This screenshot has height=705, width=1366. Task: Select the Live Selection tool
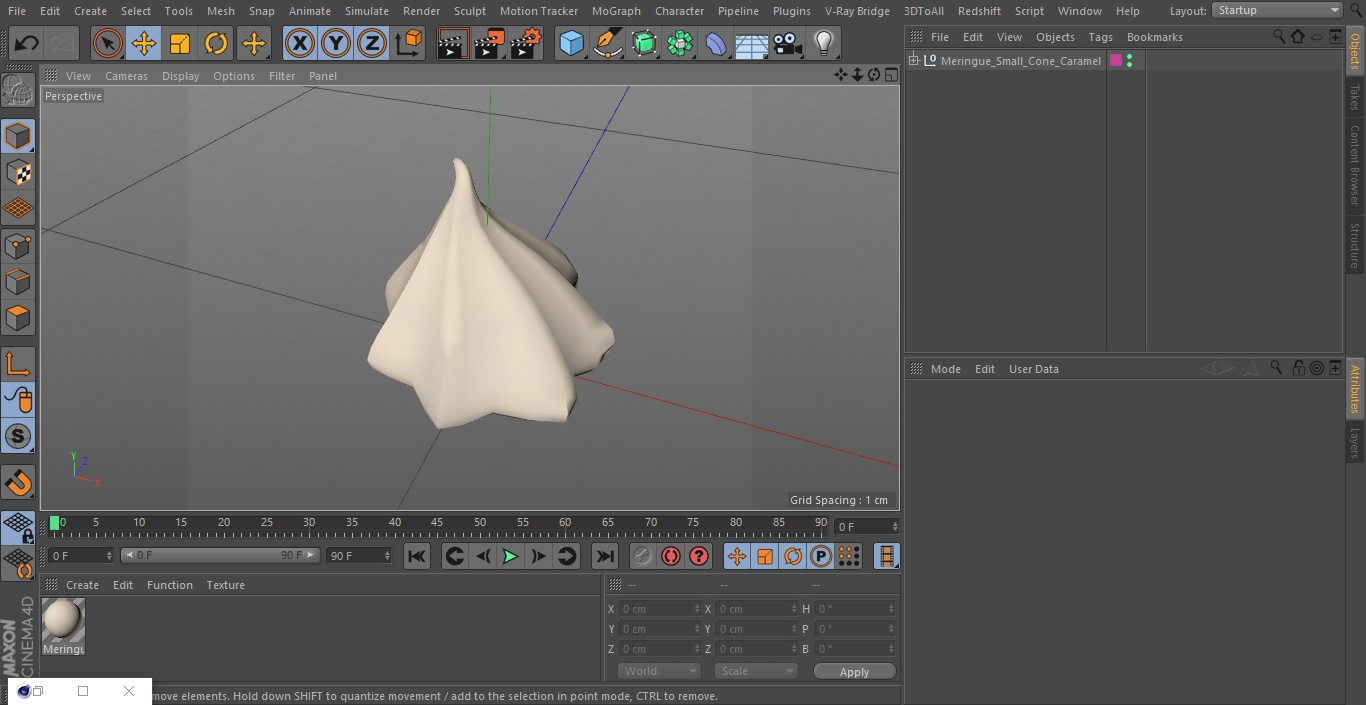(108, 44)
